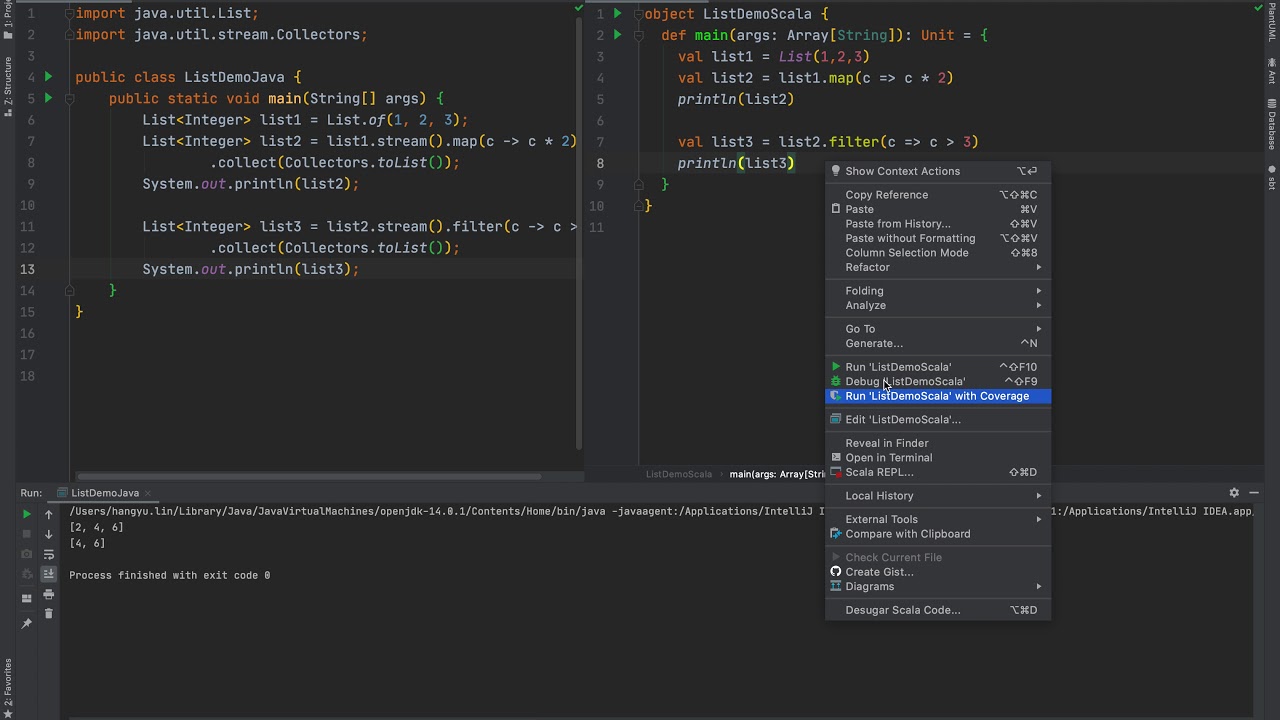Choose Debug 'ListDemoScala' from context menu

click(x=904, y=381)
